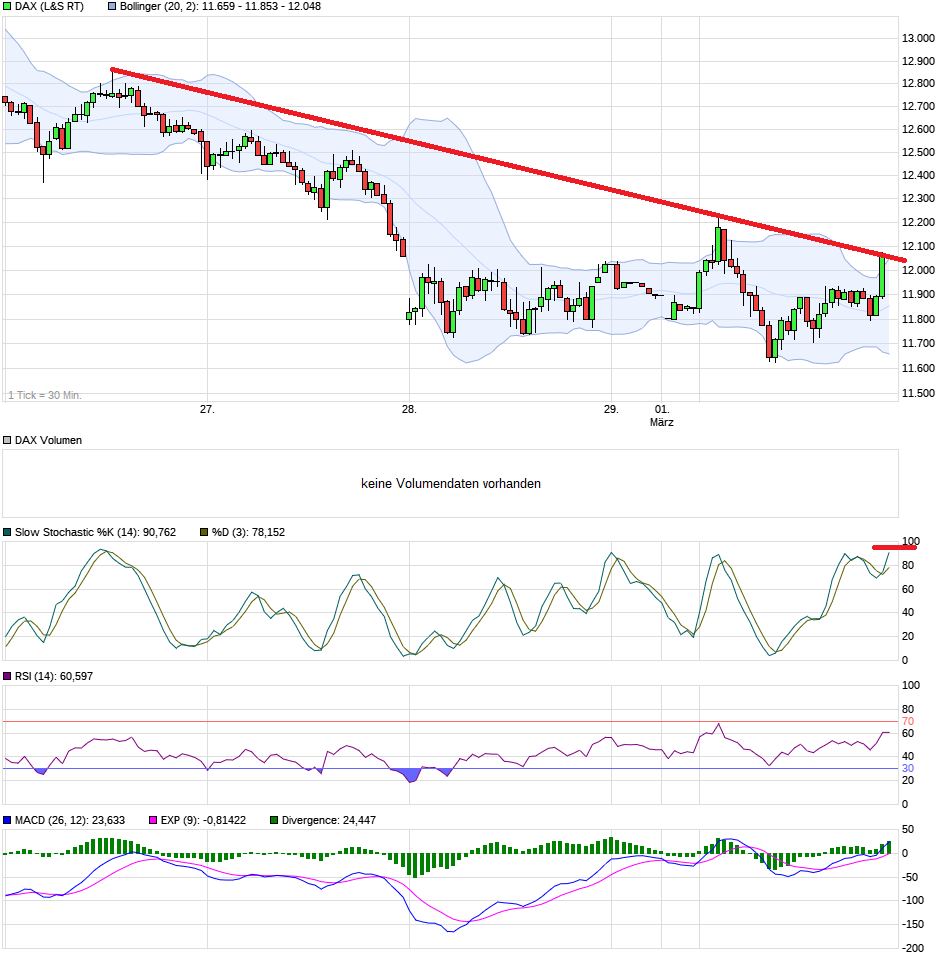Click the DAX Volumen legend icon
The width and height of the screenshot is (940, 958).
point(6,440)
